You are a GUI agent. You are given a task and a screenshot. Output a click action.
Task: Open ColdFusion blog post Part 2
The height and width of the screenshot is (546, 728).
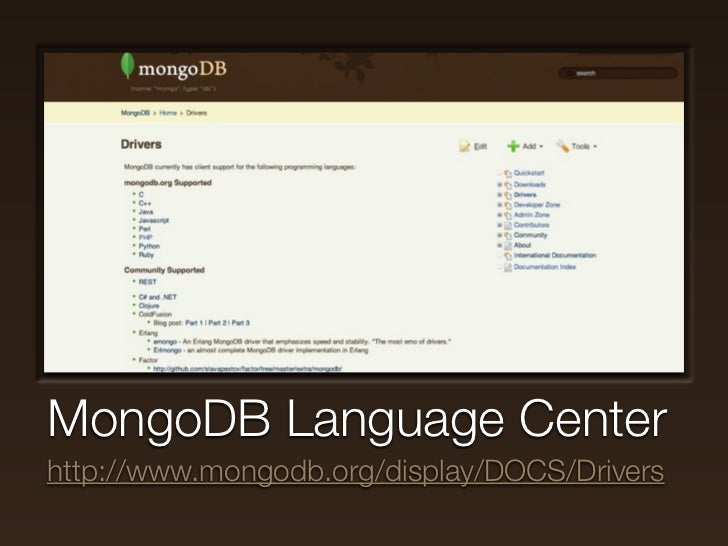[x=217, y=323]
